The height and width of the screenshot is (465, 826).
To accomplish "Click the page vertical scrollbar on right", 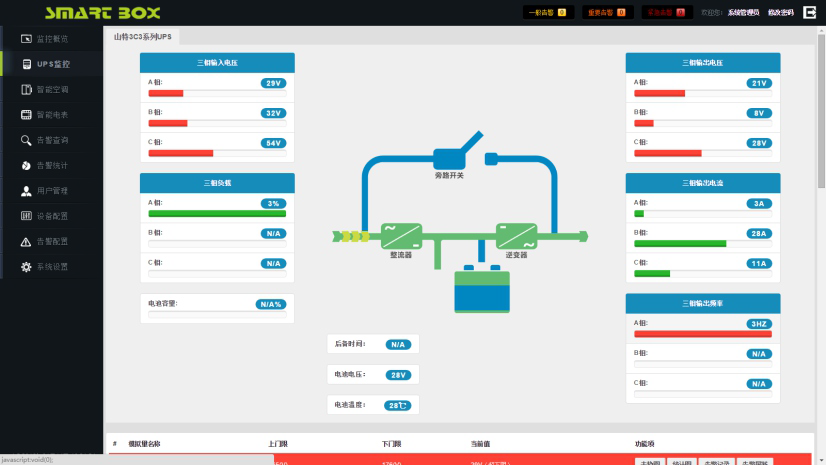I will pos(821,120).
